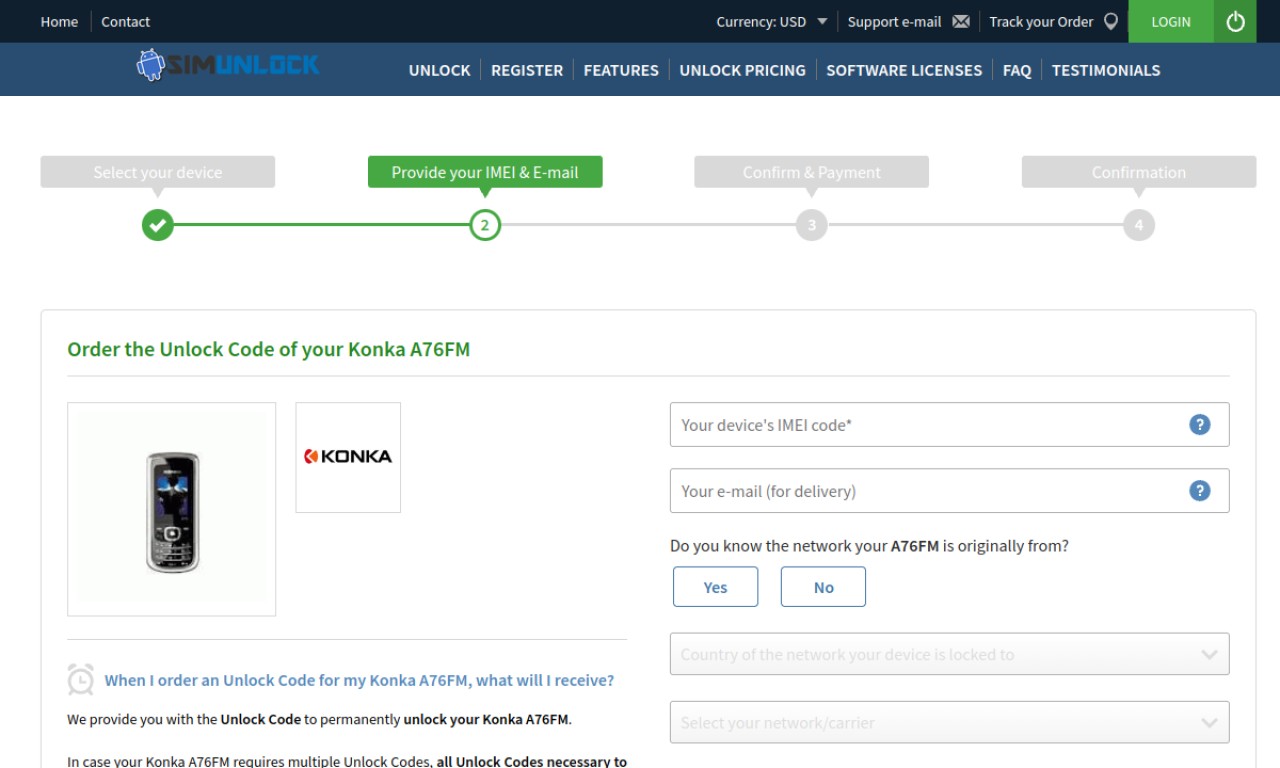The width and height of the screenshot is (1280, 768).
Task: Click the Konka A76FM phone image
Action: pos(172,510)
